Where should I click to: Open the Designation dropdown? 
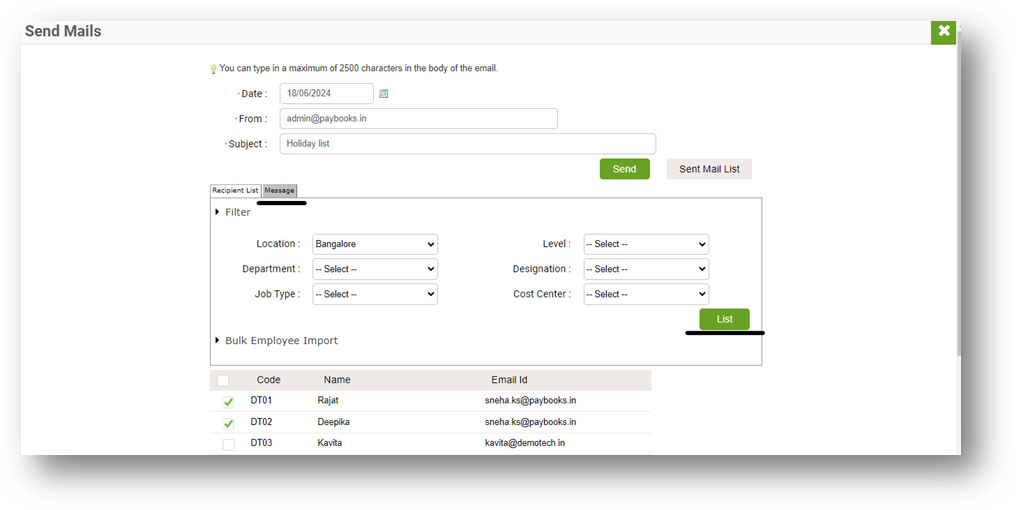click(646, 269)
